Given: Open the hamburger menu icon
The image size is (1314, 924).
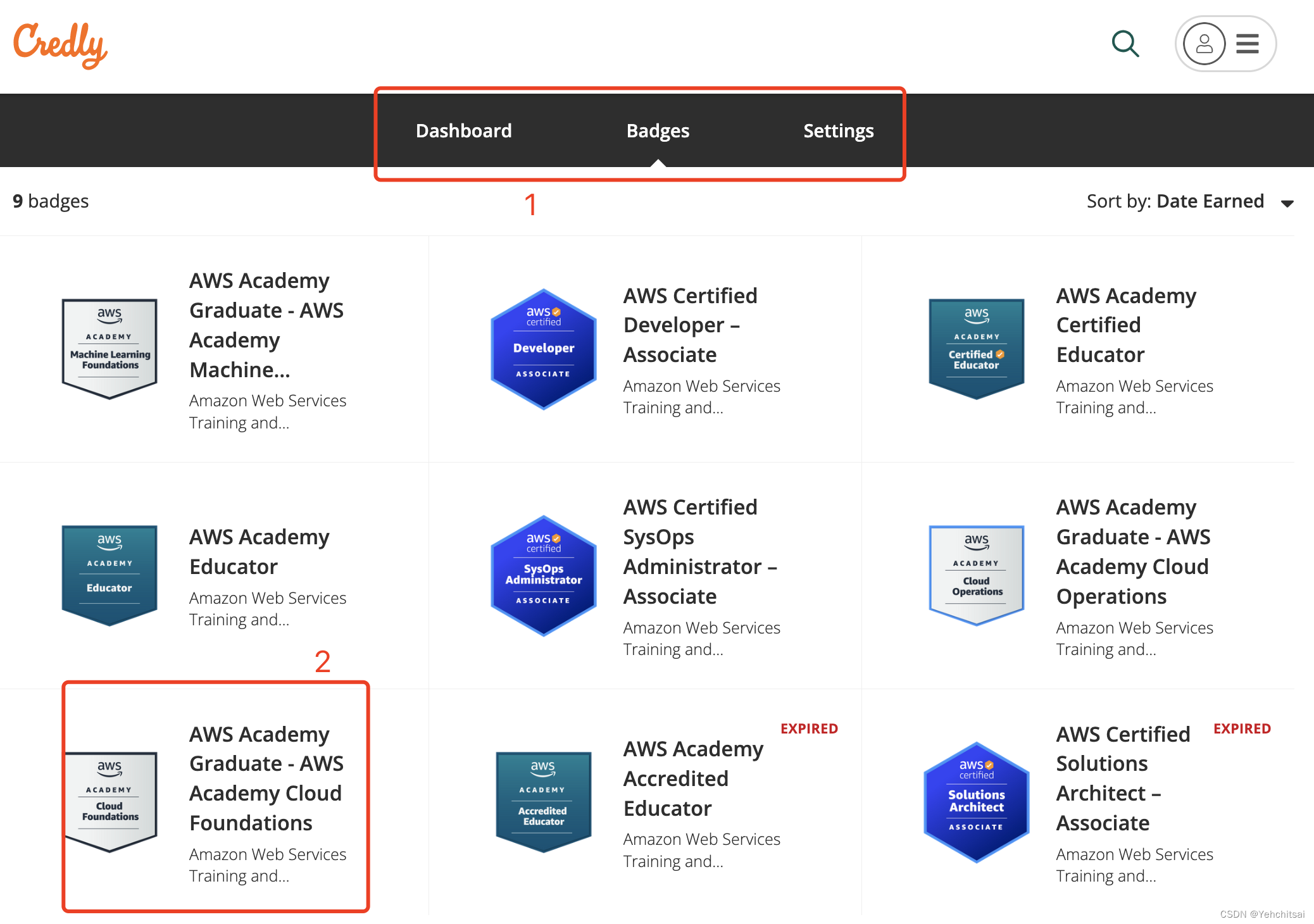Looking at the screenshot, I should point(1248,44).
